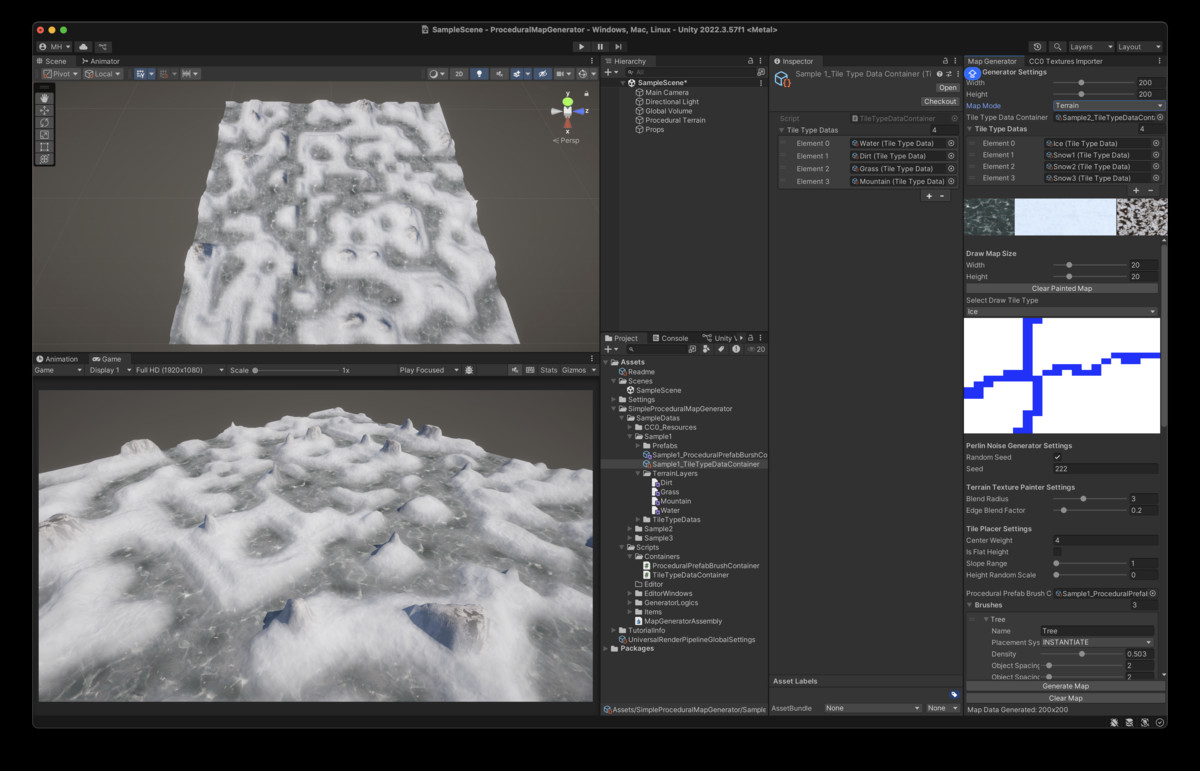Select the Rect tool in Scene view
Screen dimensions: 1200x771
(x=44, y=146)
